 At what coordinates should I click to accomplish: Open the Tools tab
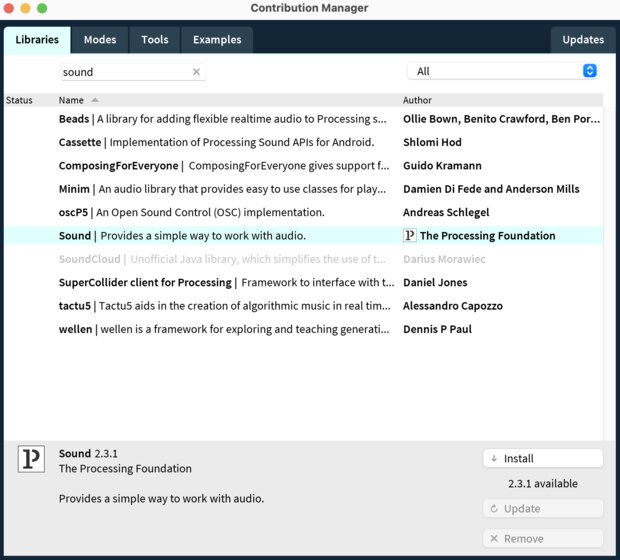[155, 40]
